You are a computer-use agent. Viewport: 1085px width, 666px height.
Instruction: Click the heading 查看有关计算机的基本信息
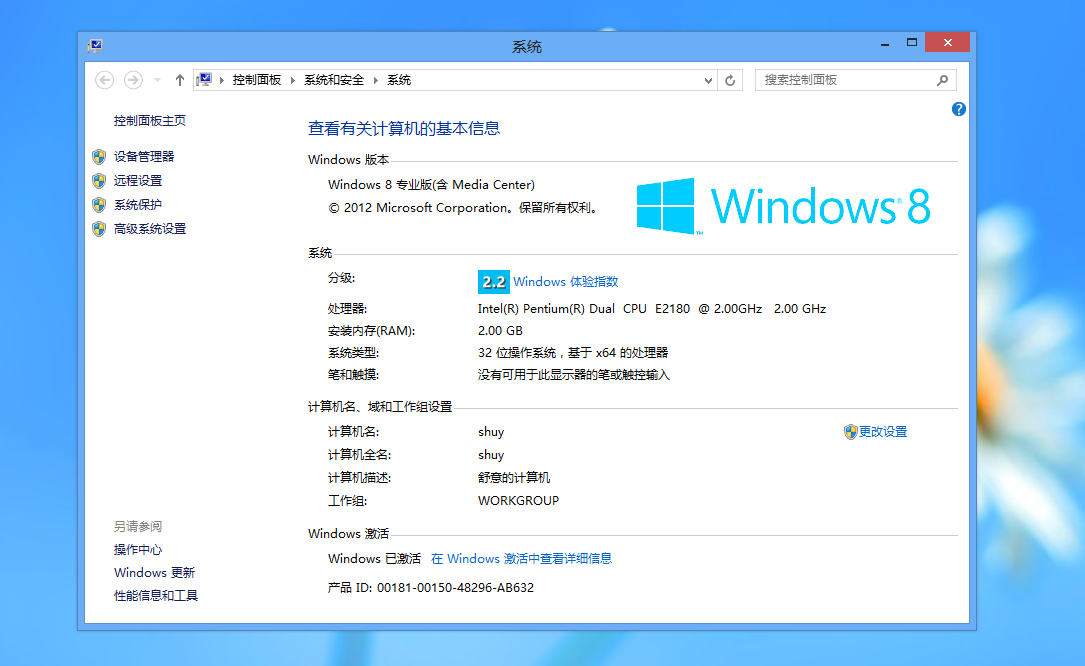click(404, 129)
